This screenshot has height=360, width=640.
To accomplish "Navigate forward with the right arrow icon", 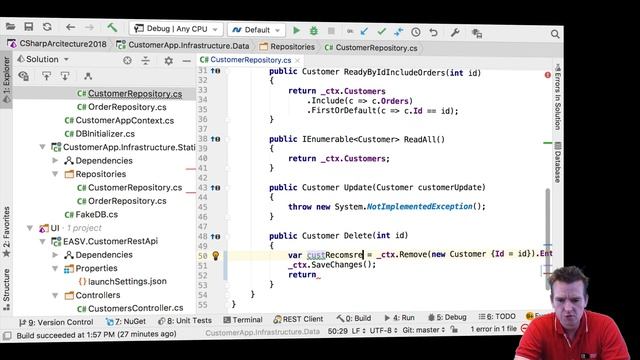I will coord(89,27).
